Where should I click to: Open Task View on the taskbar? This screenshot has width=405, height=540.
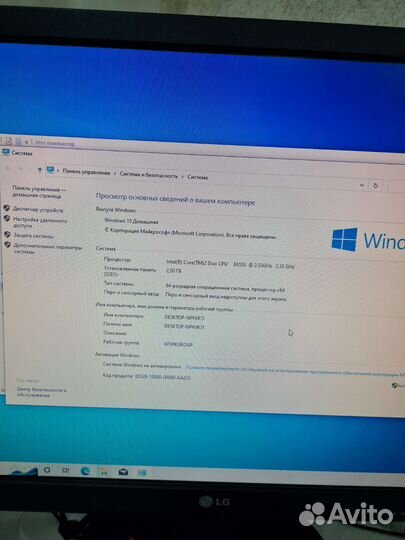(x=65, y=470)
